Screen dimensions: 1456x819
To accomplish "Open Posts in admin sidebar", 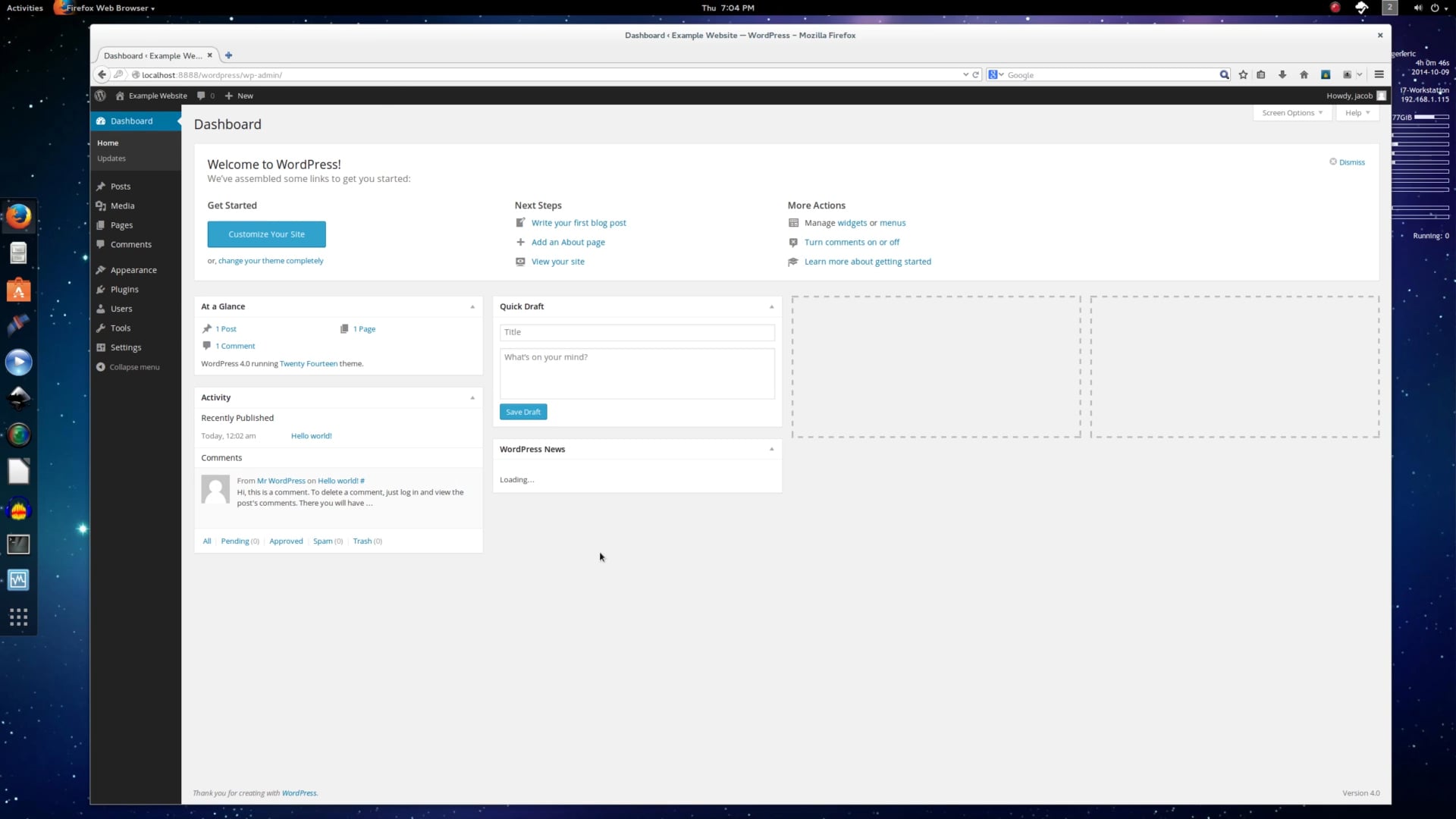I will [121, 187].
